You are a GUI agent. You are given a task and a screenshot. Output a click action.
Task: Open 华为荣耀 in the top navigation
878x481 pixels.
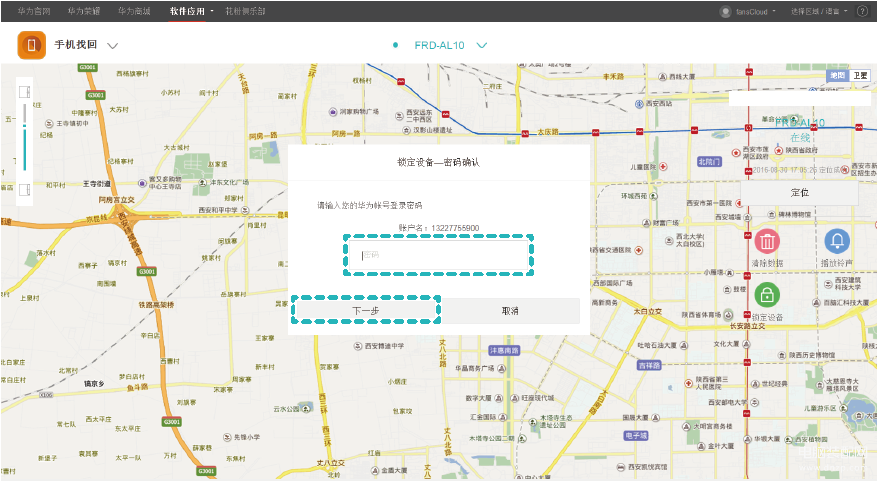pyautogui.click(x=84, y=11)
